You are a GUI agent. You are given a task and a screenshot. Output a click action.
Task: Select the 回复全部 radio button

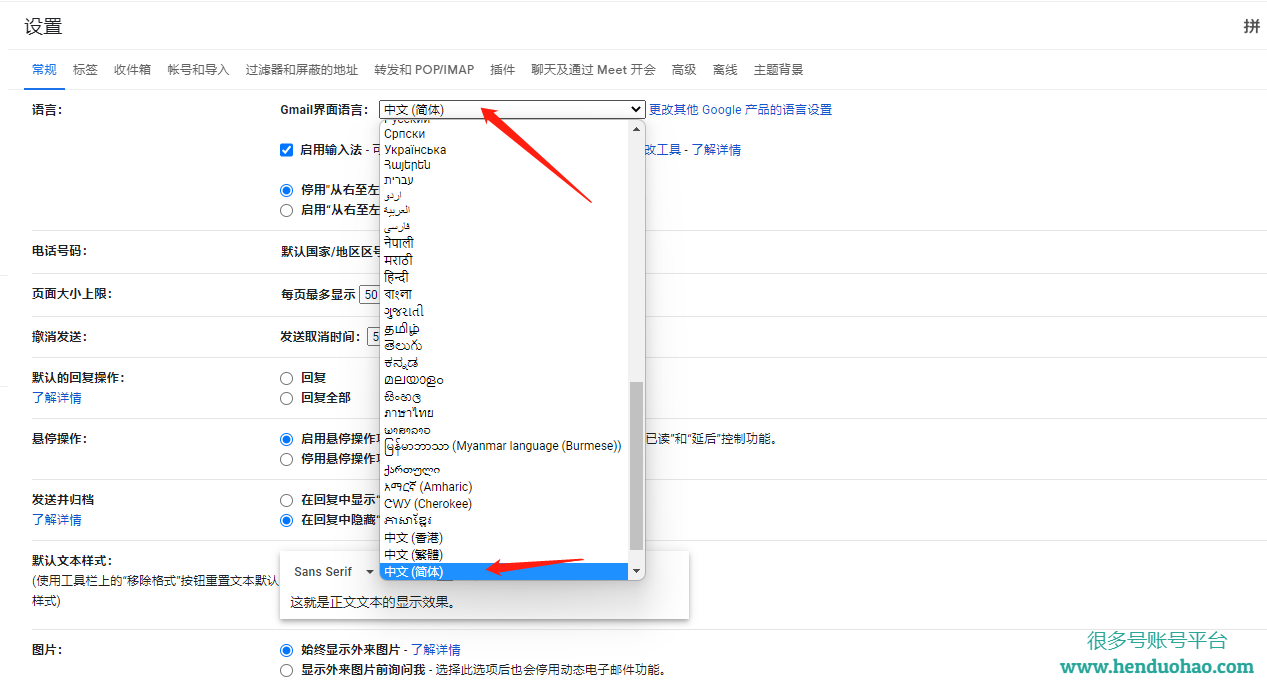287,398
